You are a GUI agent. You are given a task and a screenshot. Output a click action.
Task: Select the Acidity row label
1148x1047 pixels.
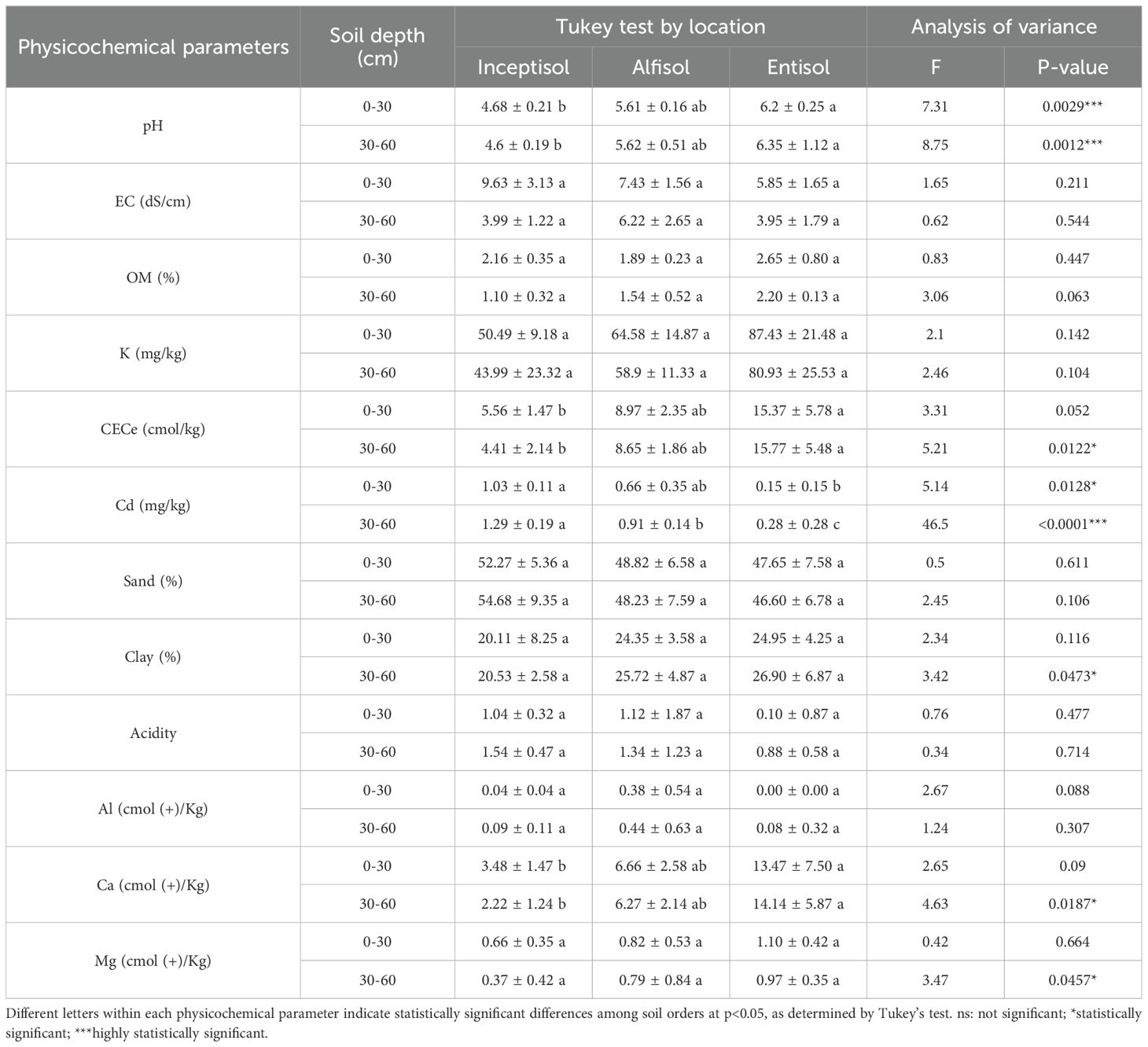point(153,733)
